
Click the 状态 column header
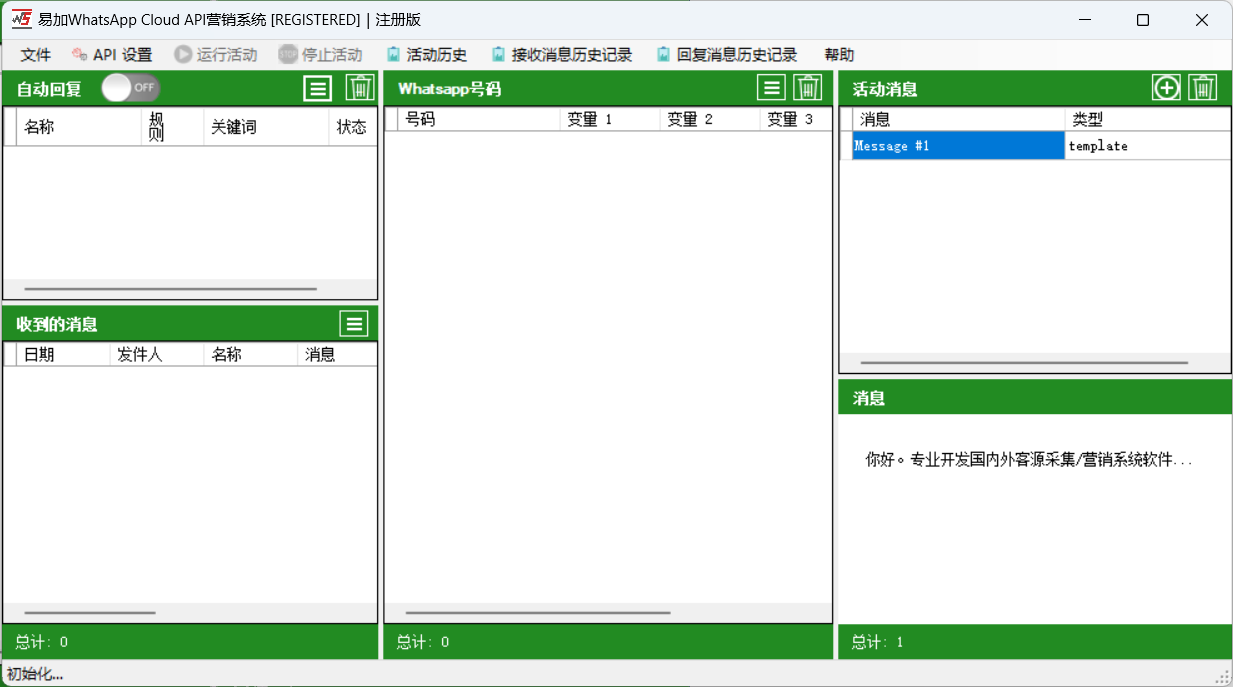coord(353,127)
